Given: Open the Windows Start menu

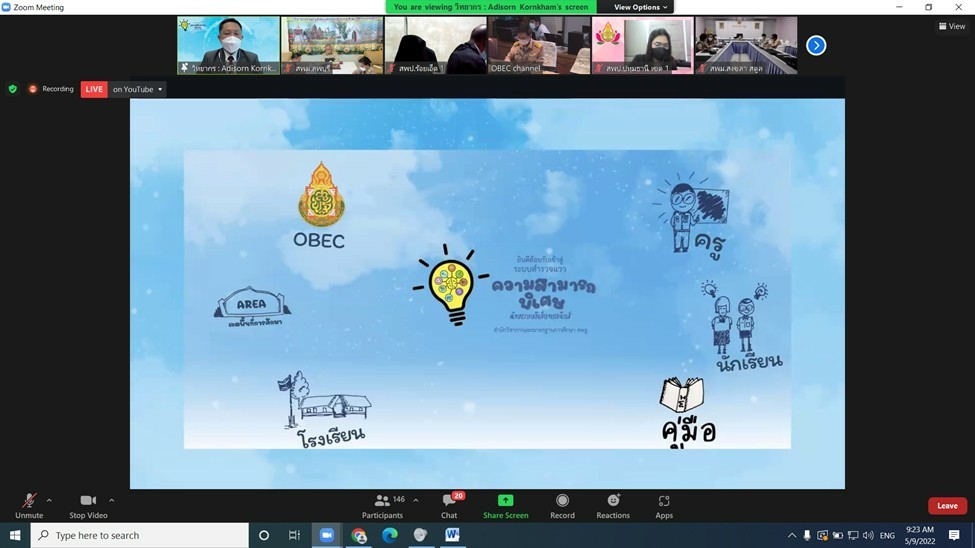Looking at the screenshot, I should click(15, 535).
